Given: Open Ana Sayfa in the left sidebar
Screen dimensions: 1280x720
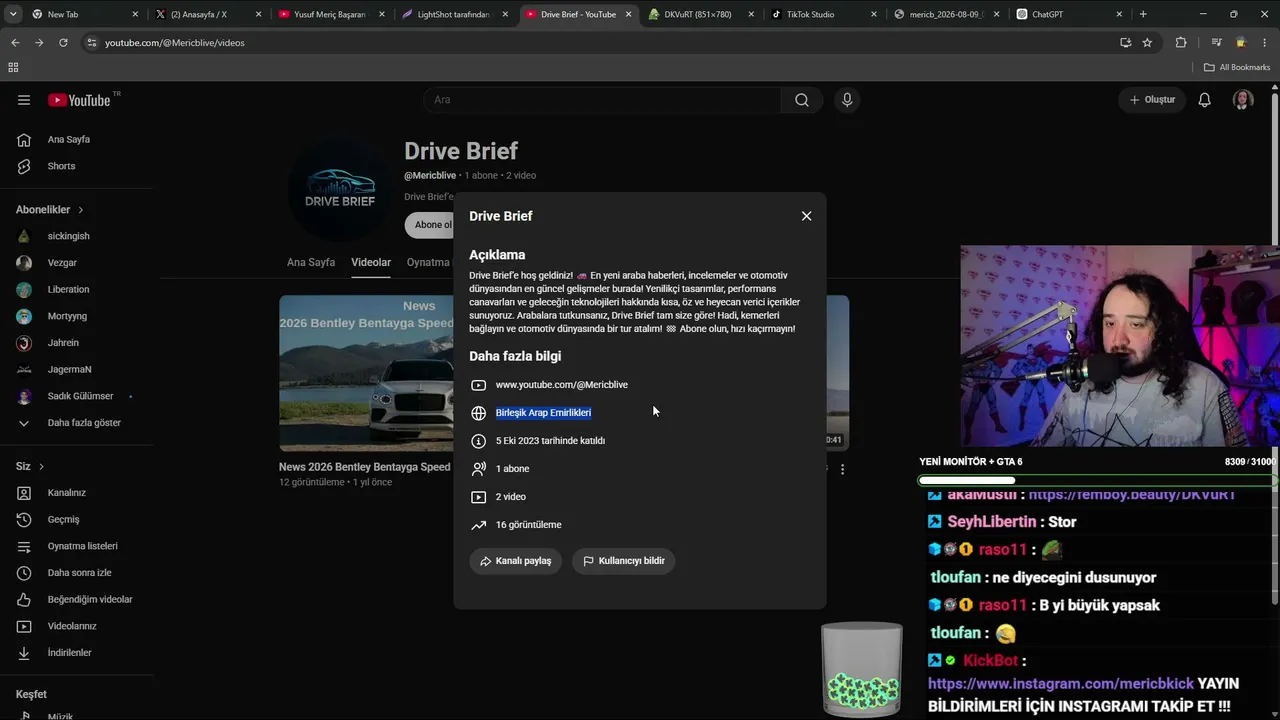Looking at the screenshot, I should (x=69, y=140).
